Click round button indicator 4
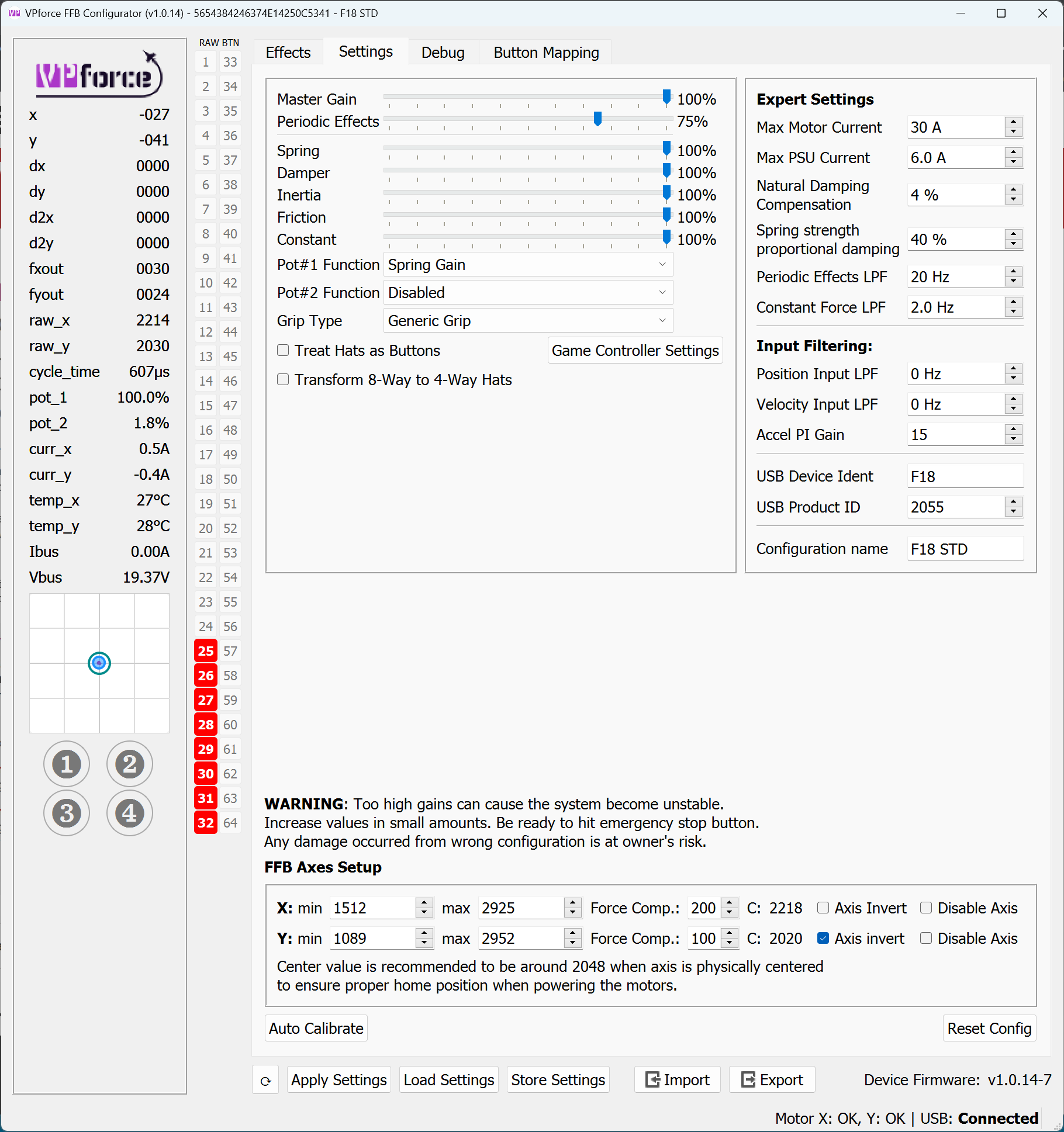The height and width of the screenshot is (1132, 1064). tap(130, 813)
